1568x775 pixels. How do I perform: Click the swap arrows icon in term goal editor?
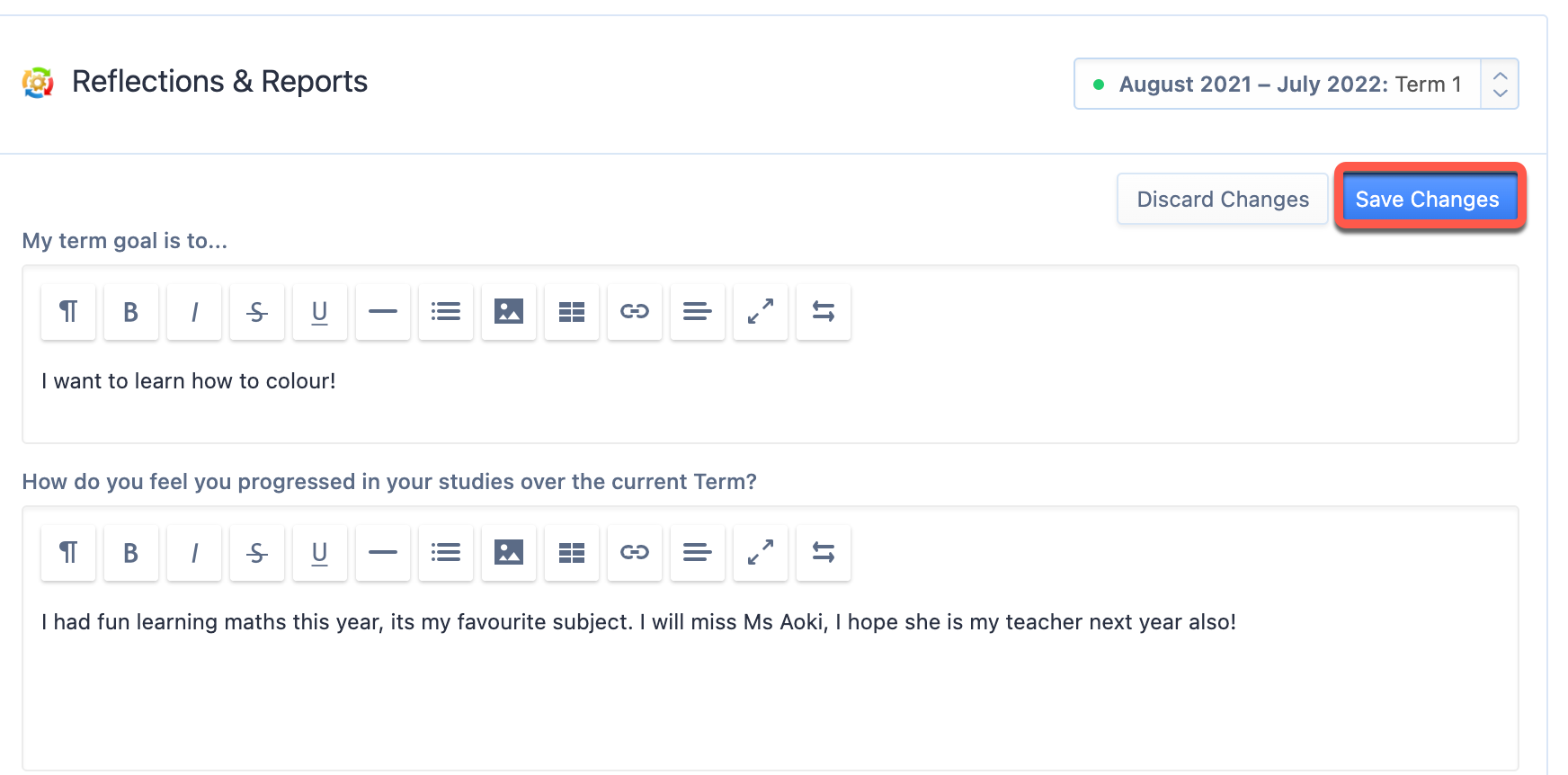point(824,312)
